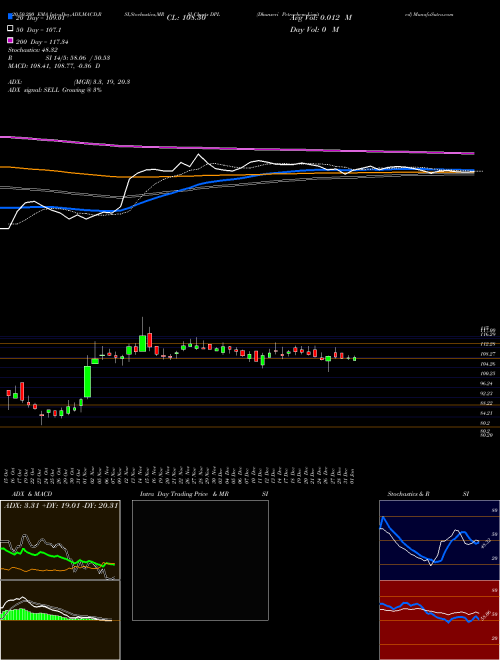This screenshot has height=660, width=500.
Task: Click the MACD values line
Action: [x=54, y=66]
